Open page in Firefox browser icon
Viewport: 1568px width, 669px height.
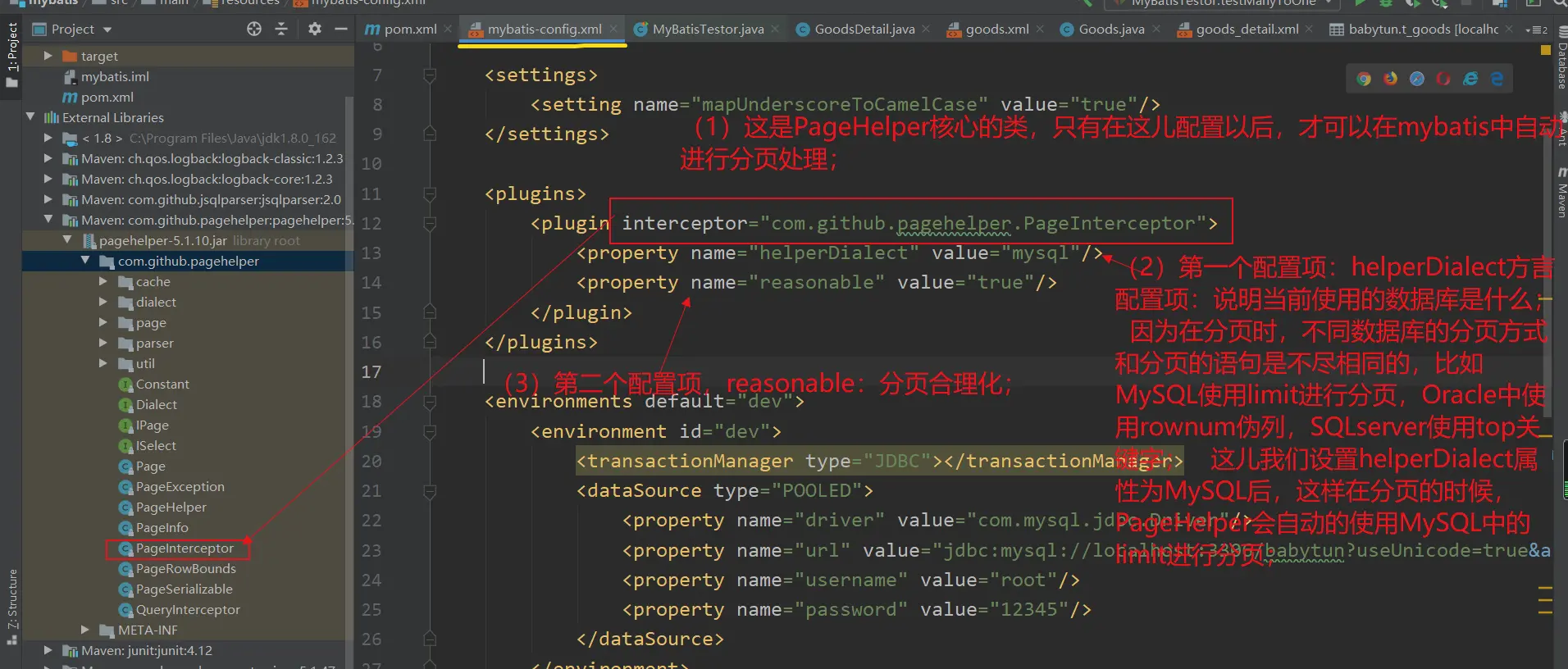coord(1390,79)
